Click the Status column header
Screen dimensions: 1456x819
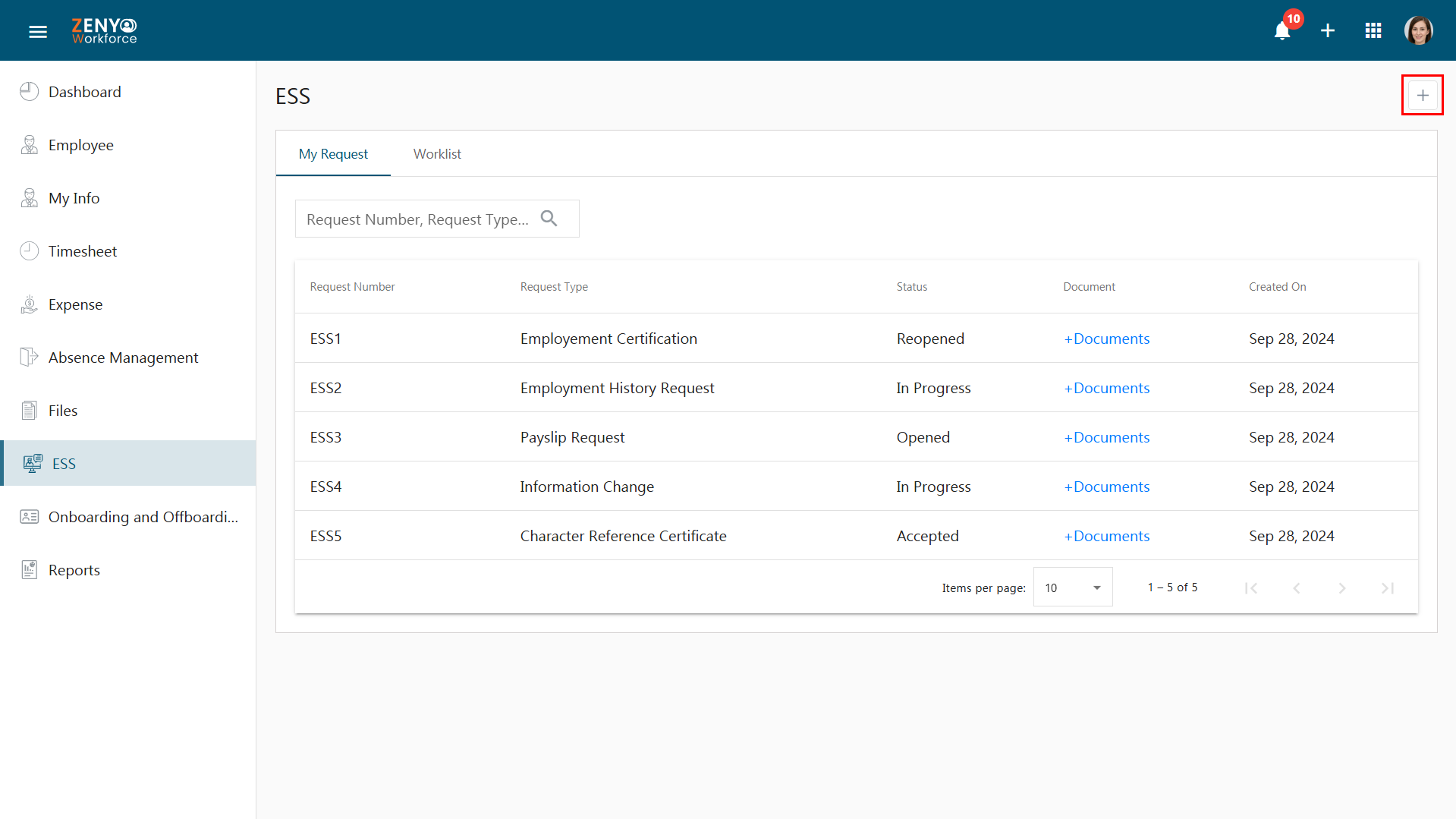click(911, 287)
